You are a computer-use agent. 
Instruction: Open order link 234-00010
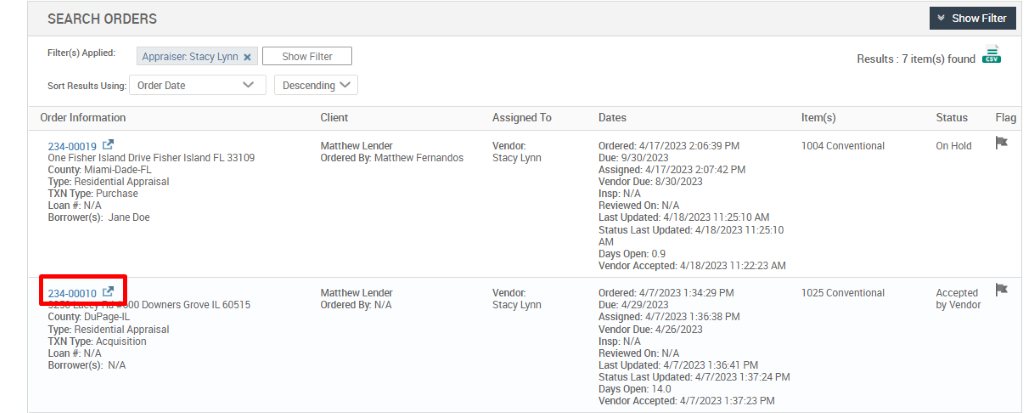[x=72, y=293]
